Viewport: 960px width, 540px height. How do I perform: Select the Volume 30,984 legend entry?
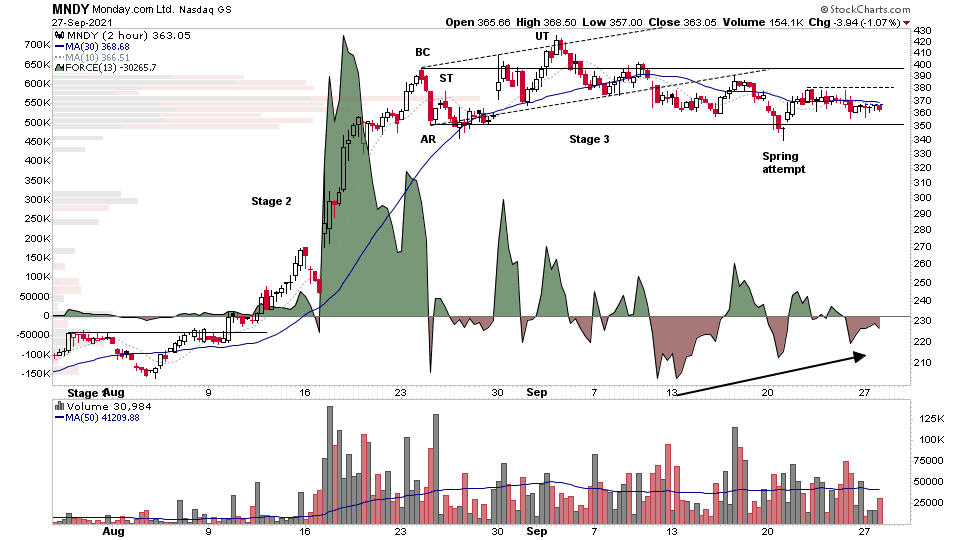pos(109,407)
